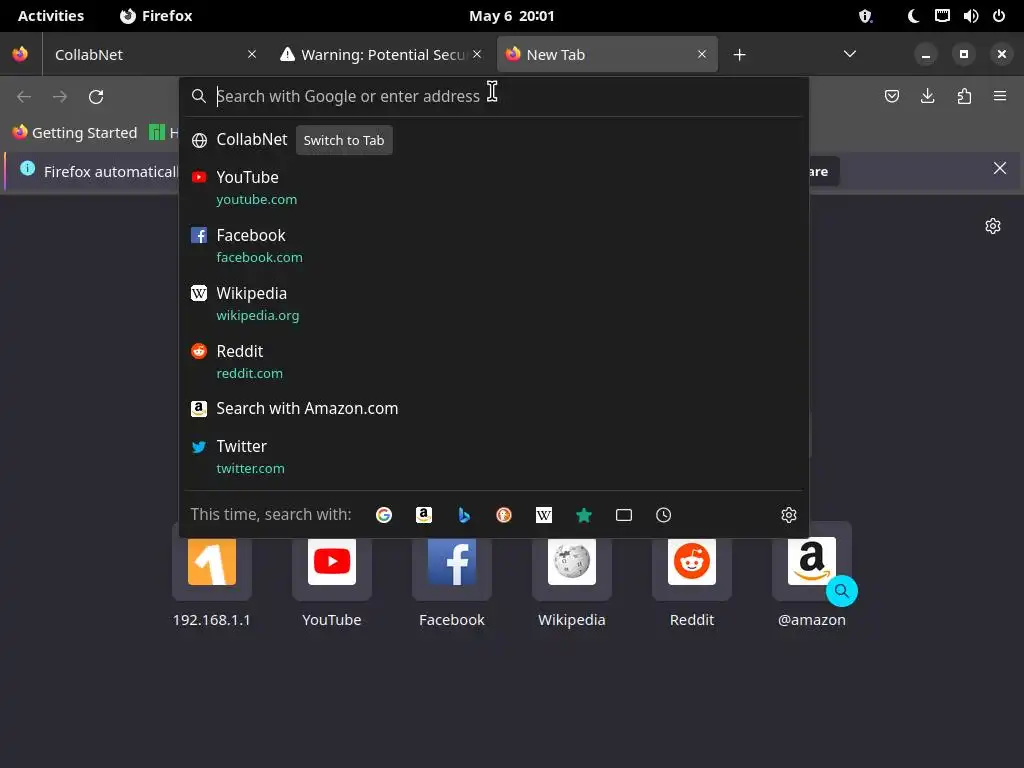The height and width of the screenshot is (768, 1024).
Task: Open the Downloads panel icon
Action: tap(927, 97)
